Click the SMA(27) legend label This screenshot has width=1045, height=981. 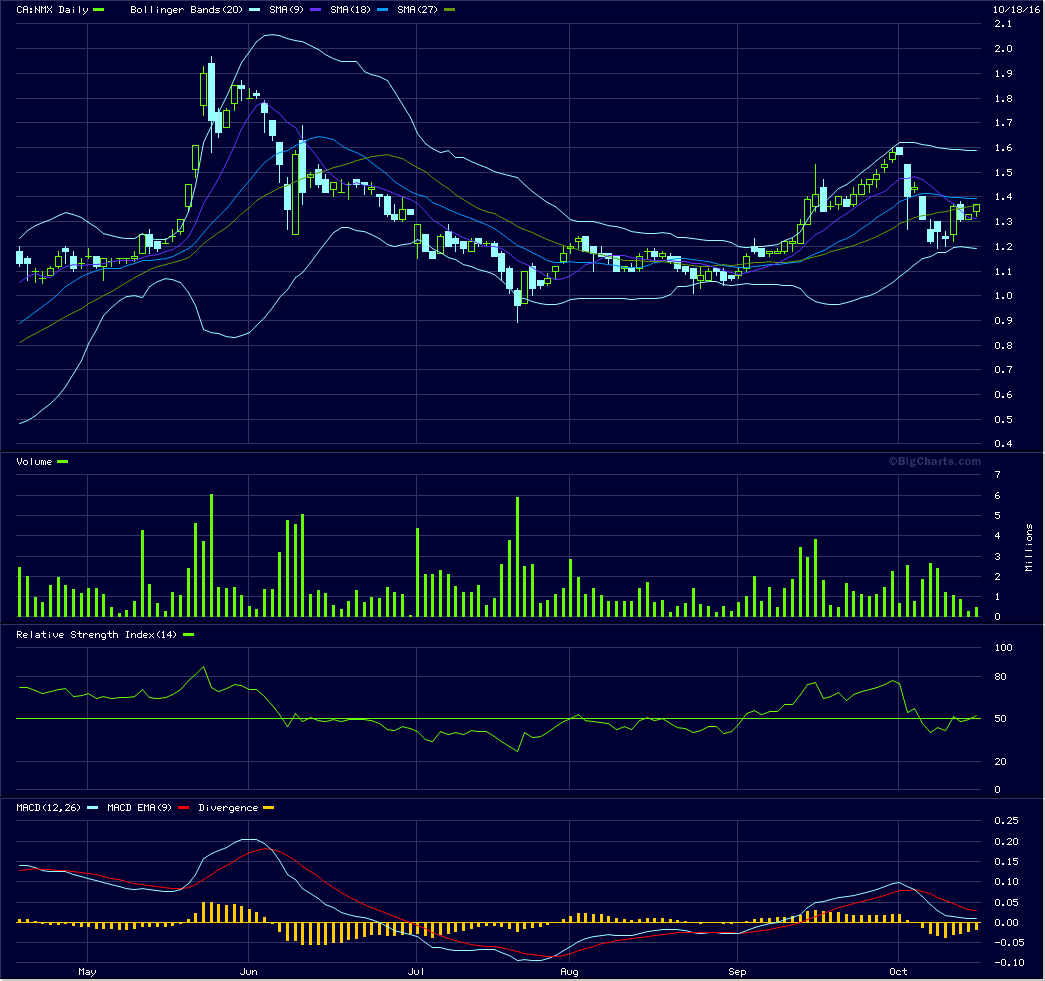coord(417,10)
